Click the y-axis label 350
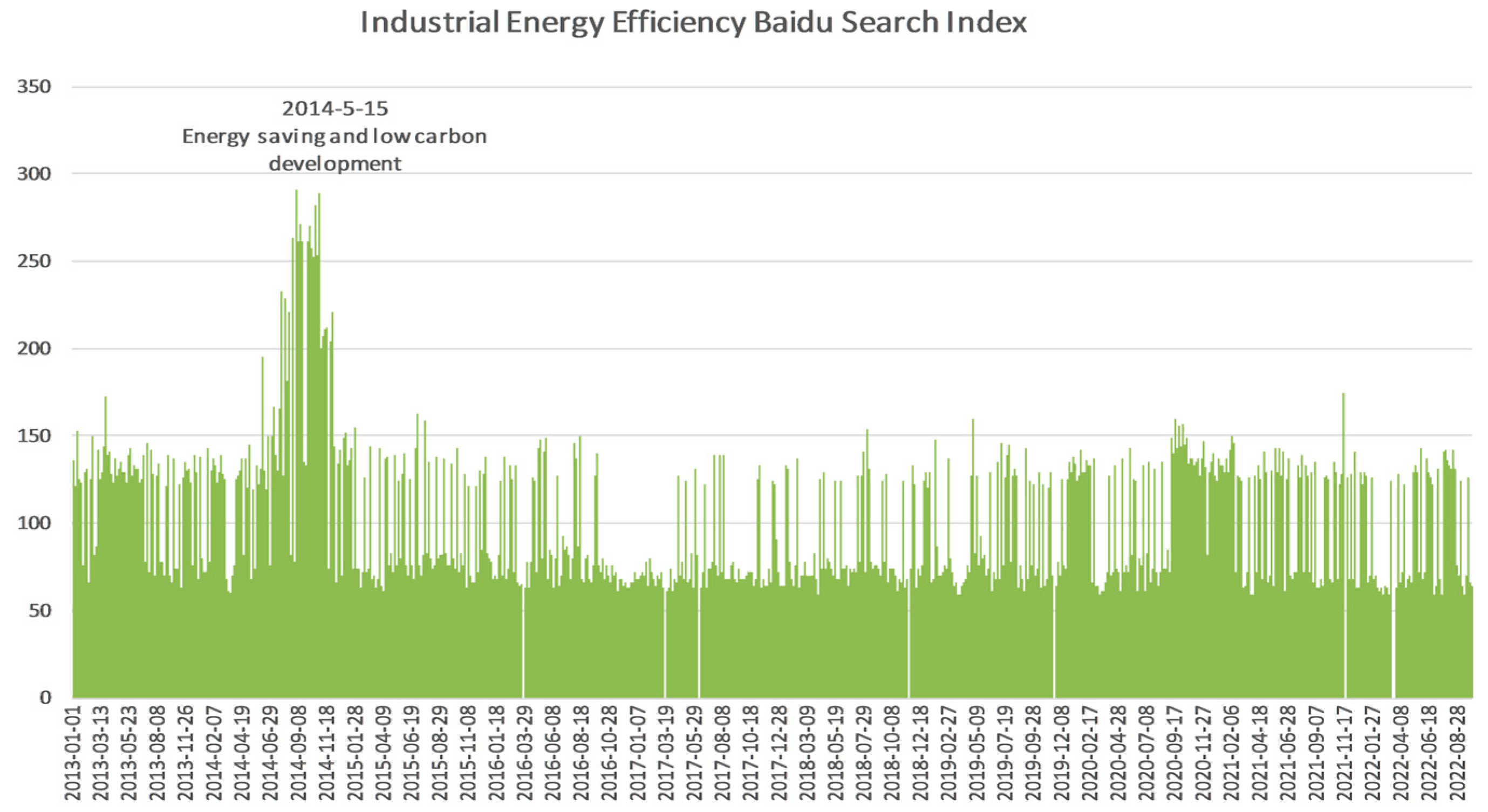Screen dimensions: 1488x812 pos(34,87)
